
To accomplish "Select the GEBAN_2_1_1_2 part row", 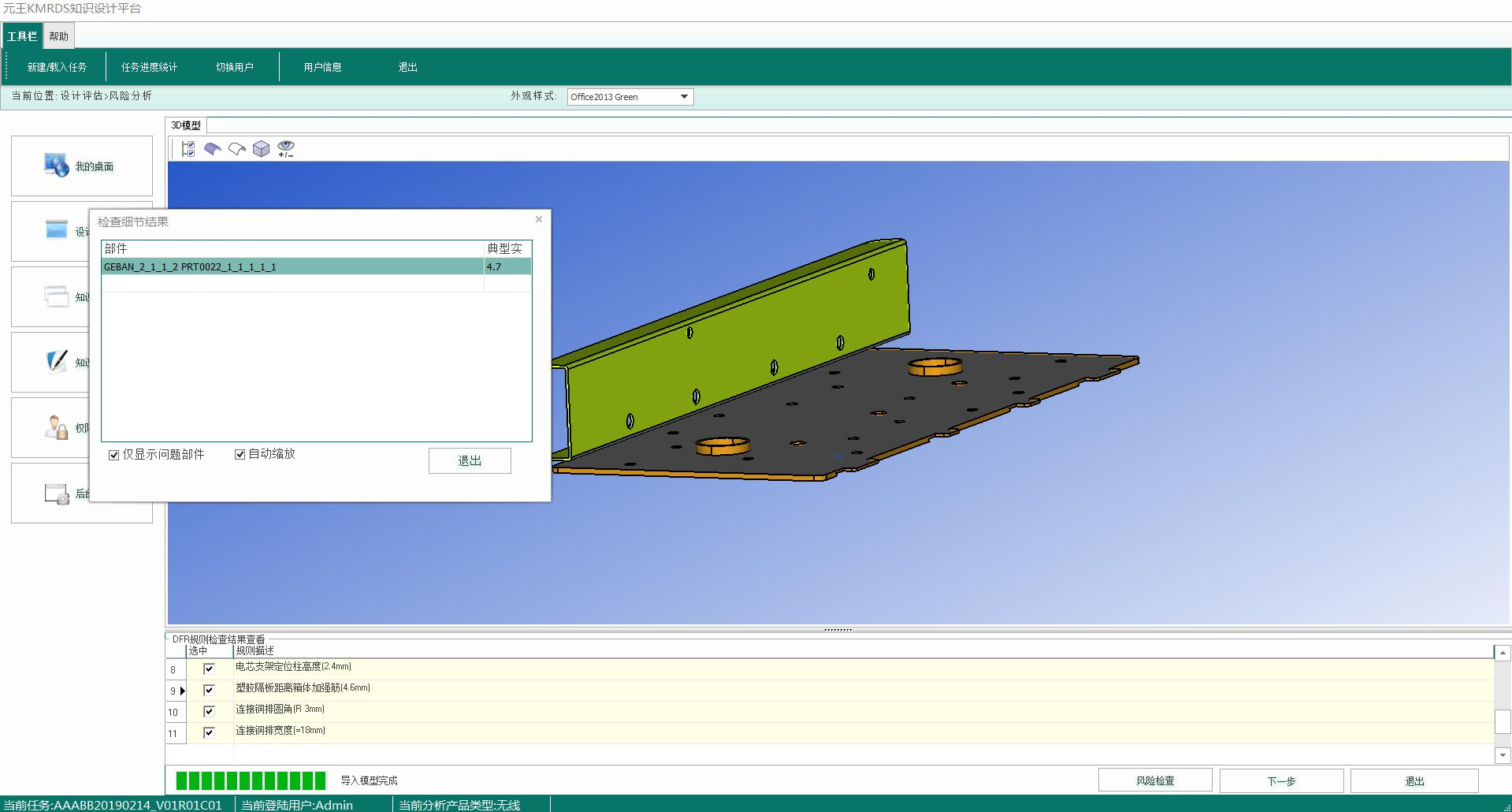I will (292, 267).
